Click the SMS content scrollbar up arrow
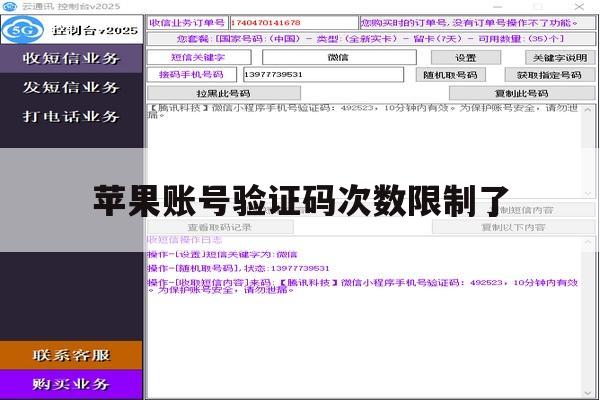The image size is (600, 400). pyautogui.click(x=588, y=109)
